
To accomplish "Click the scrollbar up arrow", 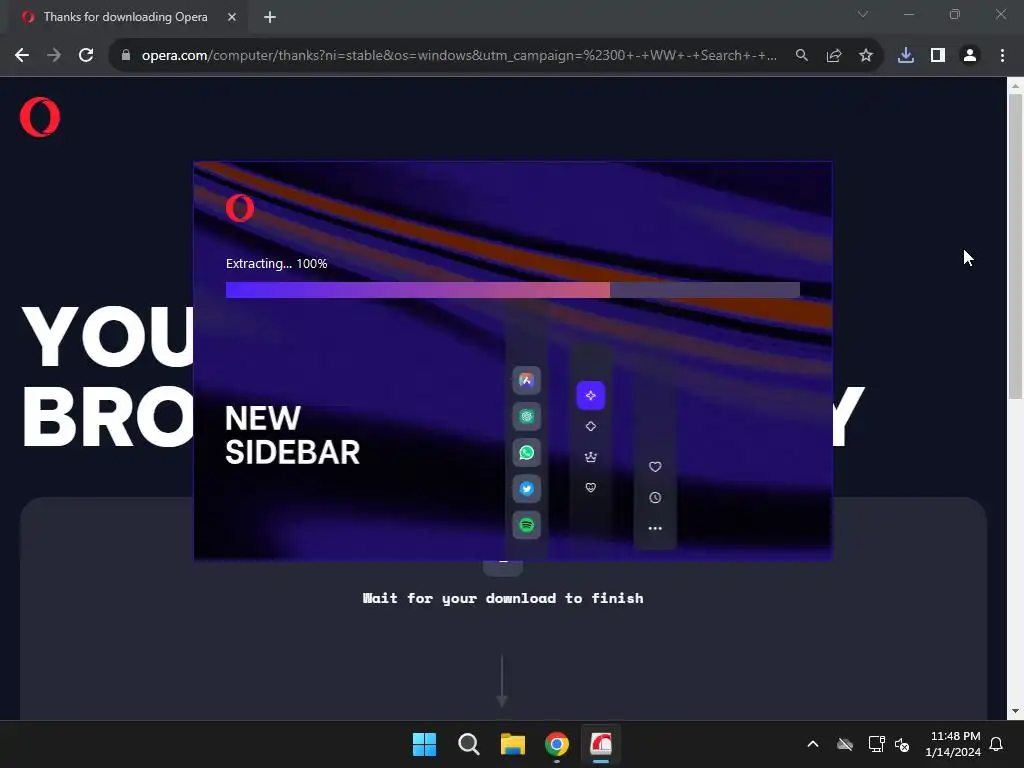I will tap(1015, 86).
